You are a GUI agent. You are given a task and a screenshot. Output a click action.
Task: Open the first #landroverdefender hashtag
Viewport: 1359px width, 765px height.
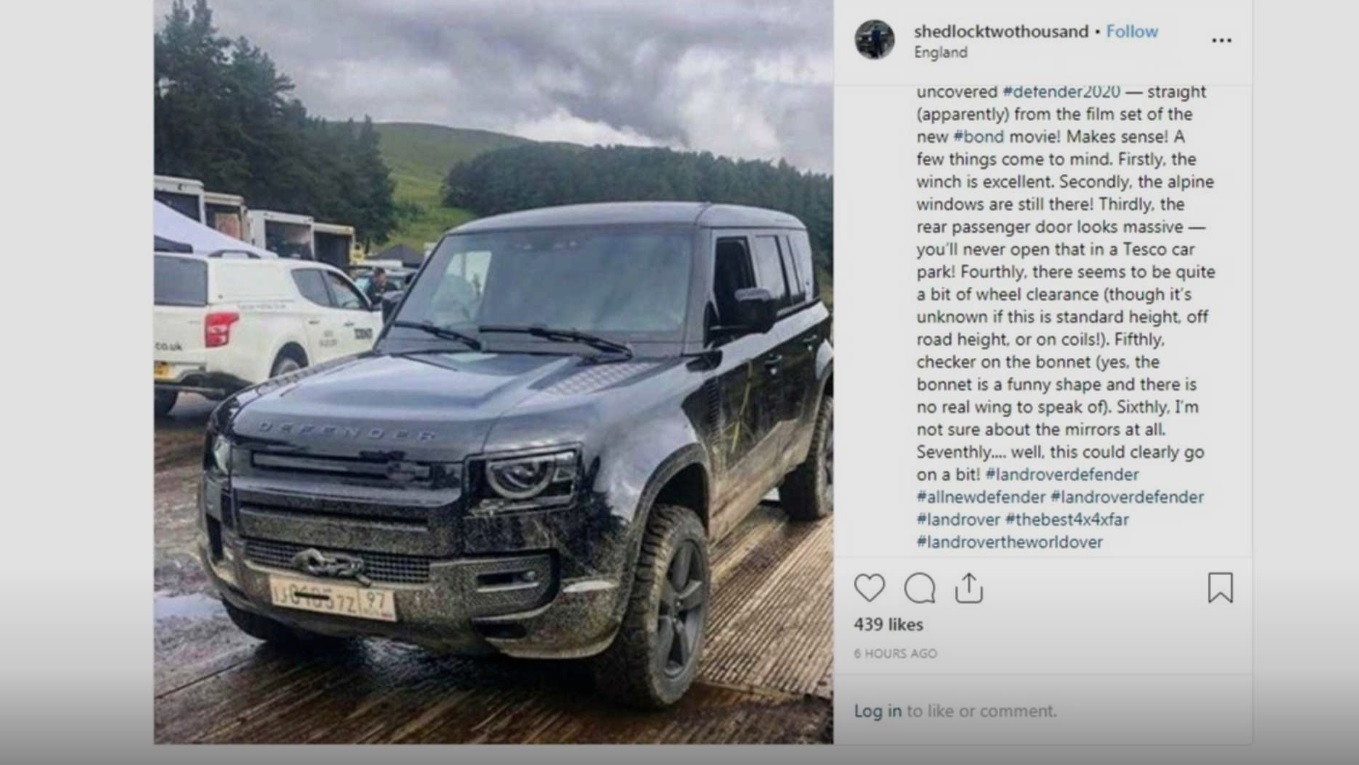coord(1061,474)
